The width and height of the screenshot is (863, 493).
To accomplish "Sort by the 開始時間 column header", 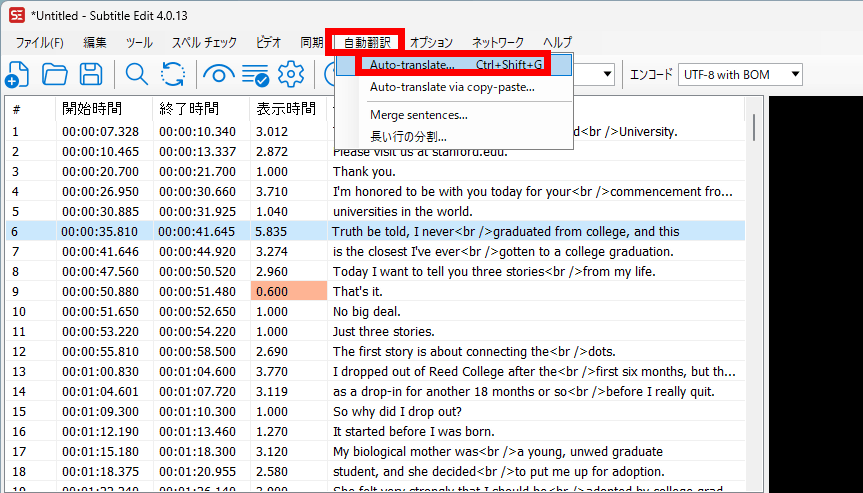I will [x=105, y=109].
